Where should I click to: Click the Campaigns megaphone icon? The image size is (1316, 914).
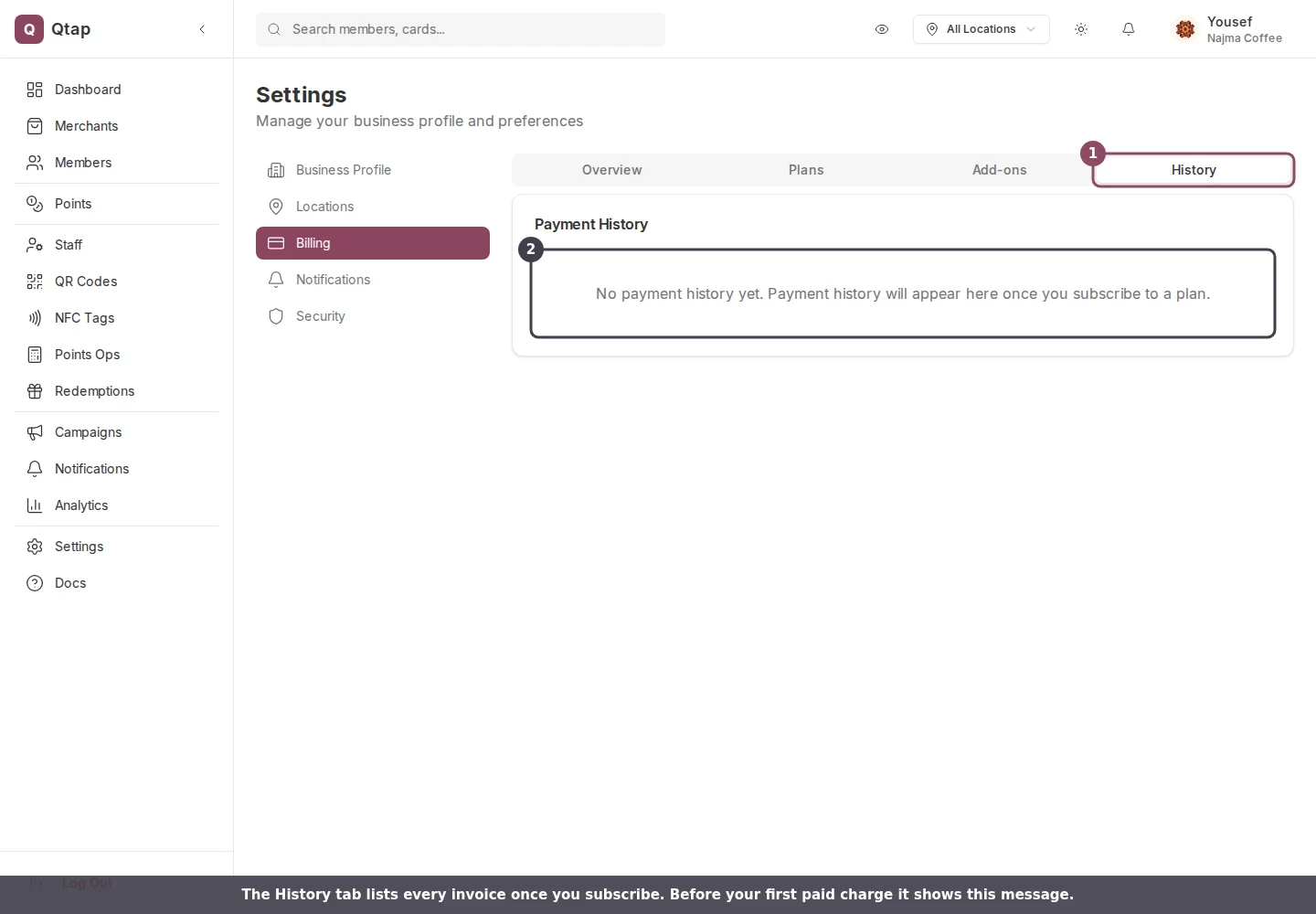pos(35,432)
